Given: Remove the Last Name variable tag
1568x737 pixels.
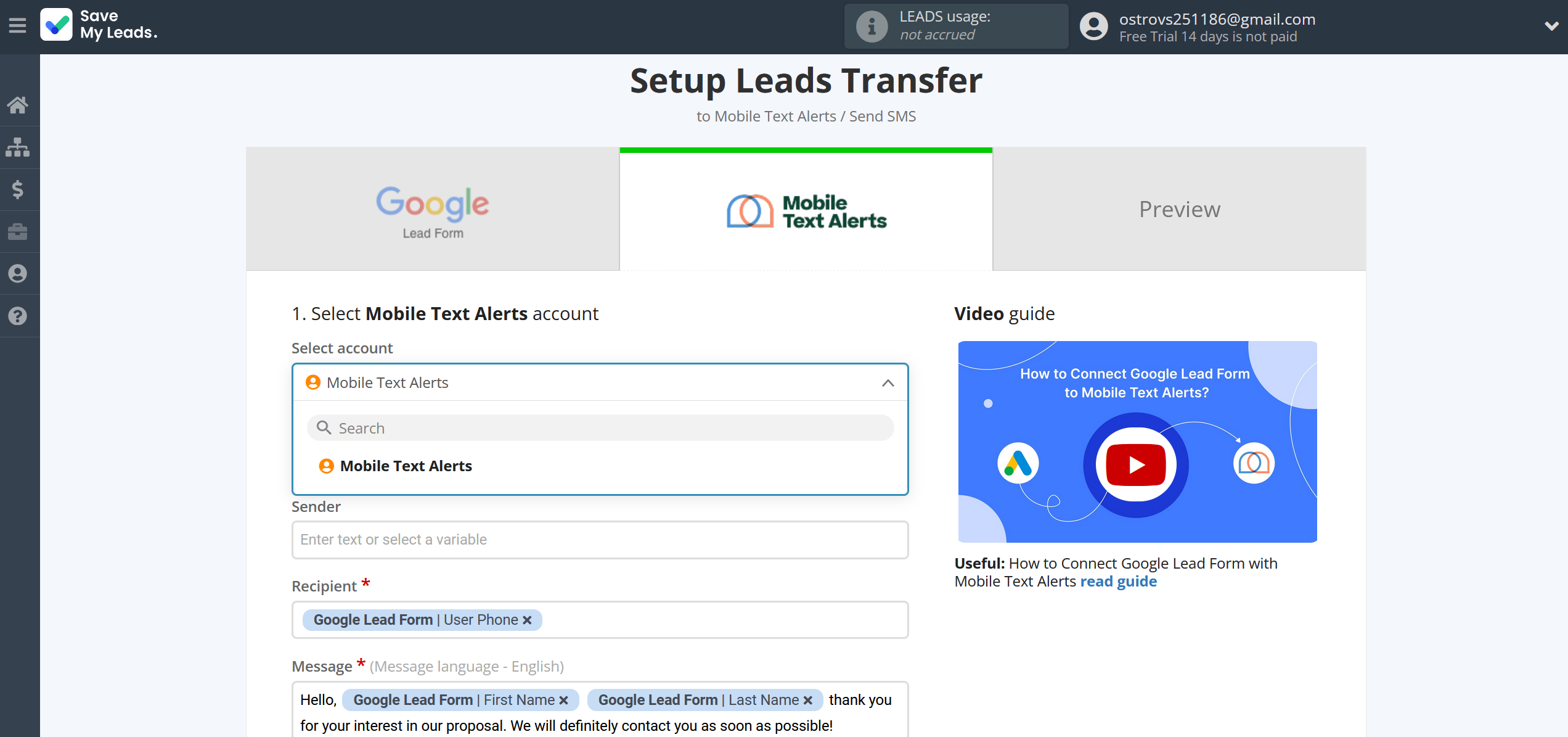Looking at the screenshot, I should click(808, 701).
